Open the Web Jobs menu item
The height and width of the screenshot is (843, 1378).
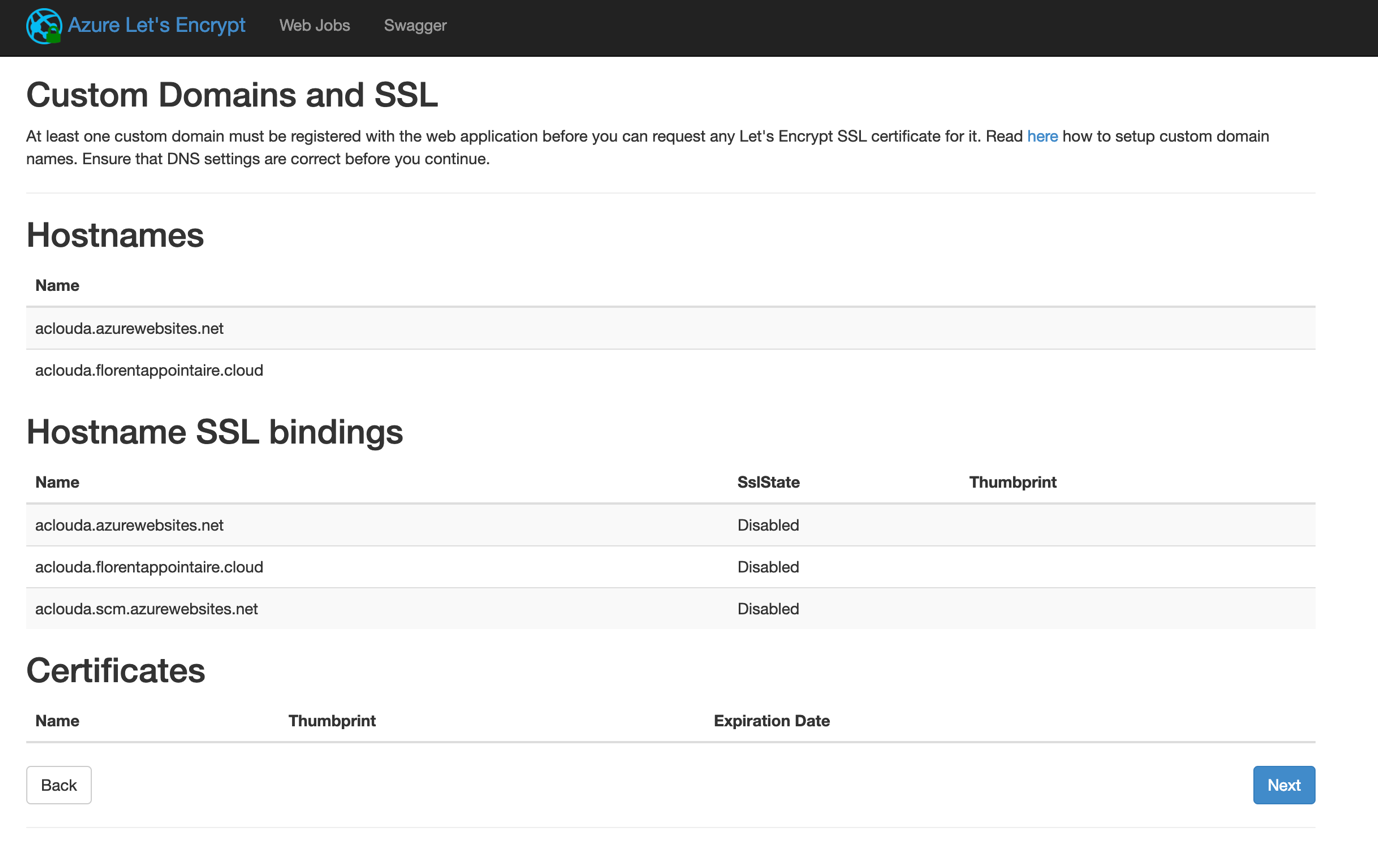[x=314, y=26]
